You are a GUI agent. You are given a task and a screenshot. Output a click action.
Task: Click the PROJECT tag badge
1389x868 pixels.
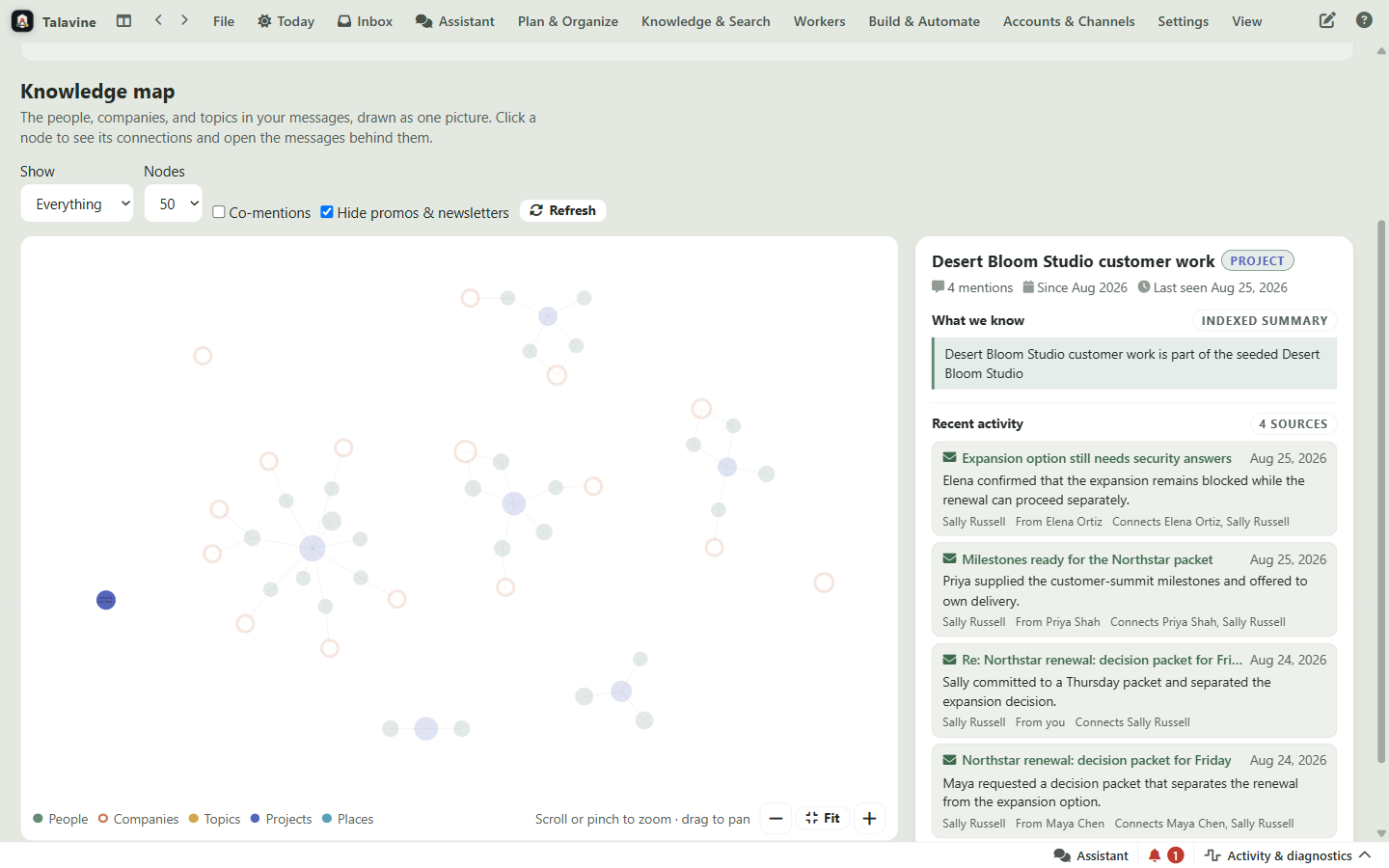click(x=1258, y=260)
